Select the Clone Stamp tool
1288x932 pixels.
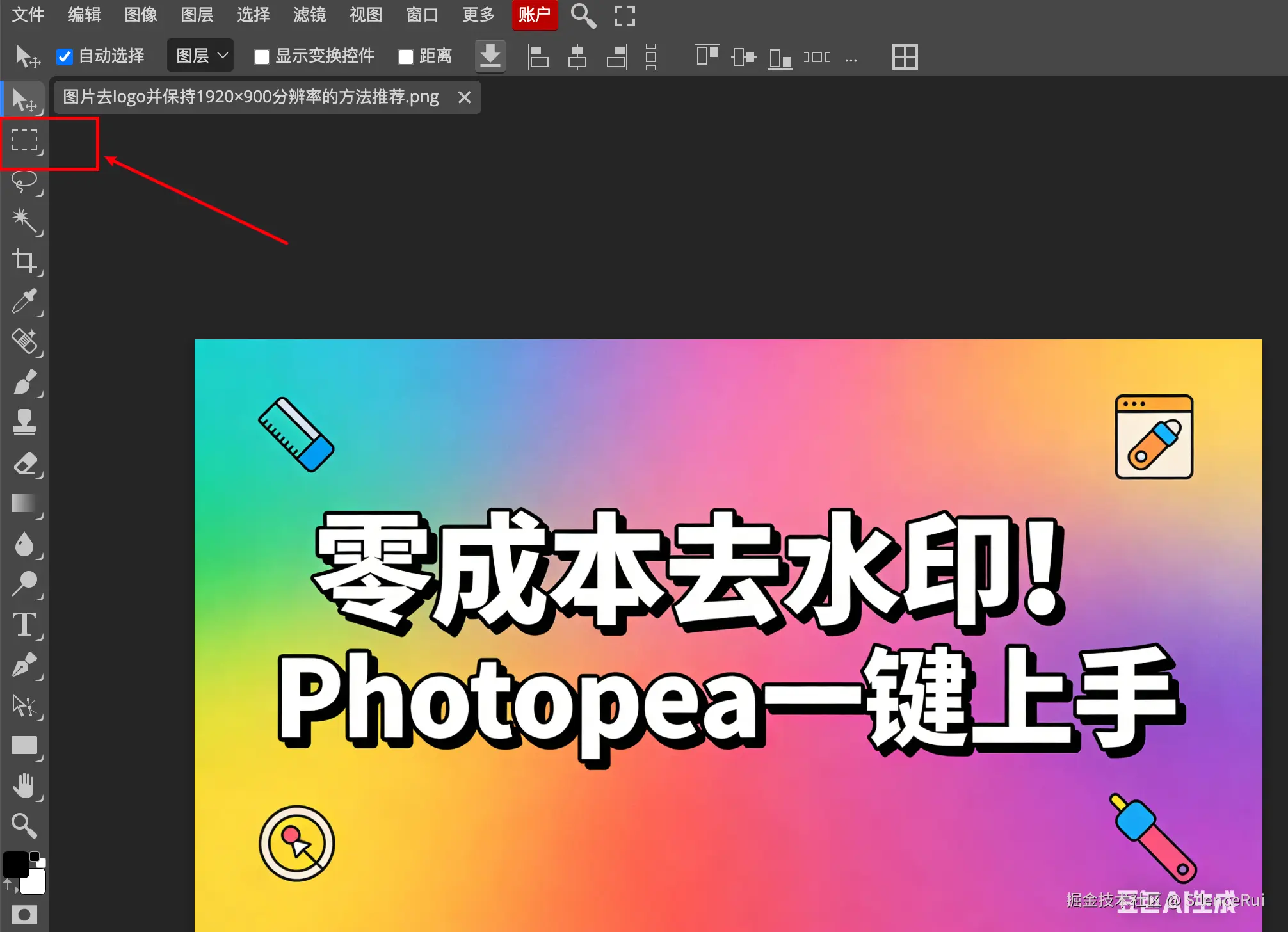(24, 422)
